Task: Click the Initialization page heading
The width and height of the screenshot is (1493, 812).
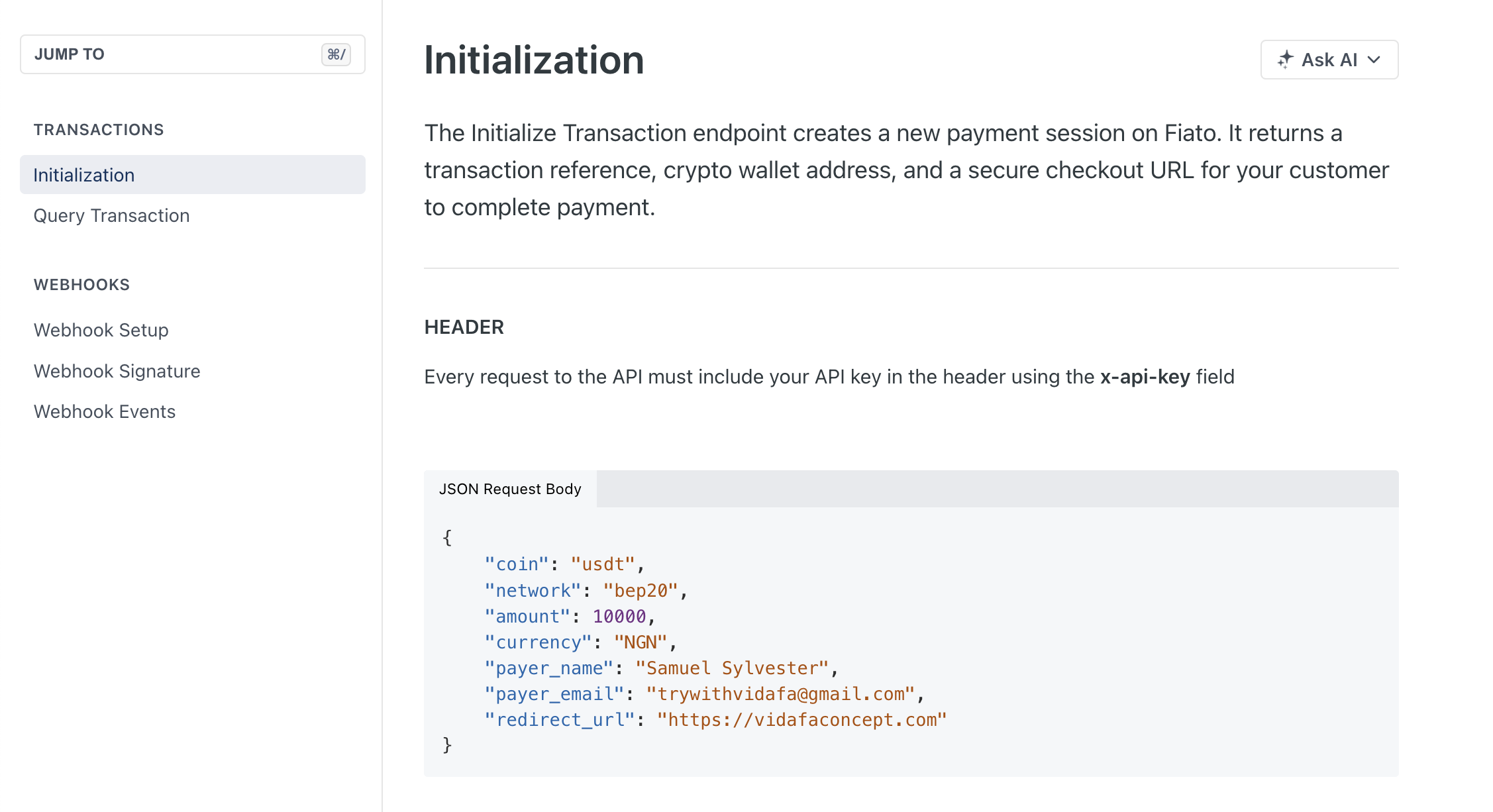Action: (x=534, y=60)
